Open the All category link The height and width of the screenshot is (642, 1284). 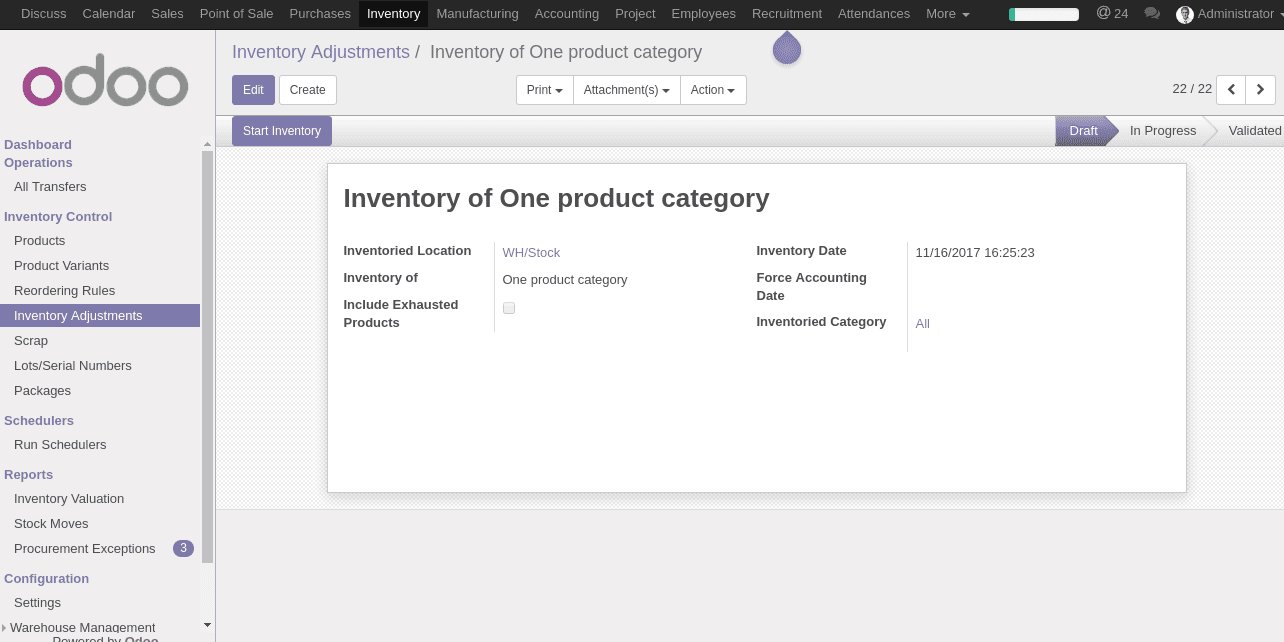coord(922,324)
